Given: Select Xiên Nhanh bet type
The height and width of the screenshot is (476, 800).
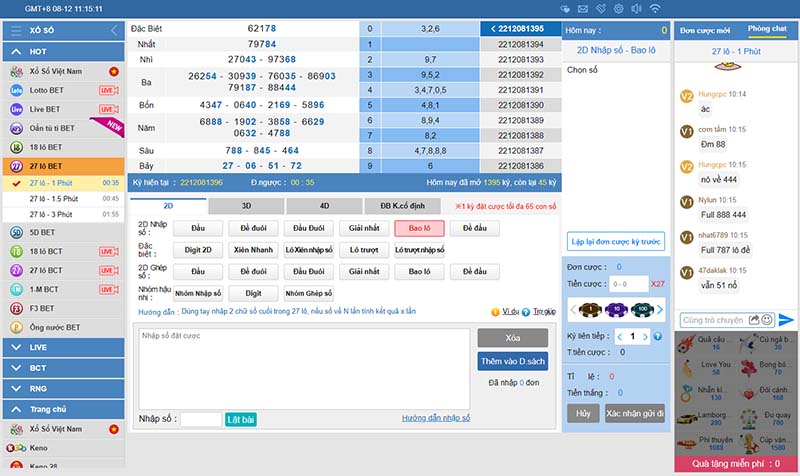Looking at the screenshot, I should pos(253,250).
